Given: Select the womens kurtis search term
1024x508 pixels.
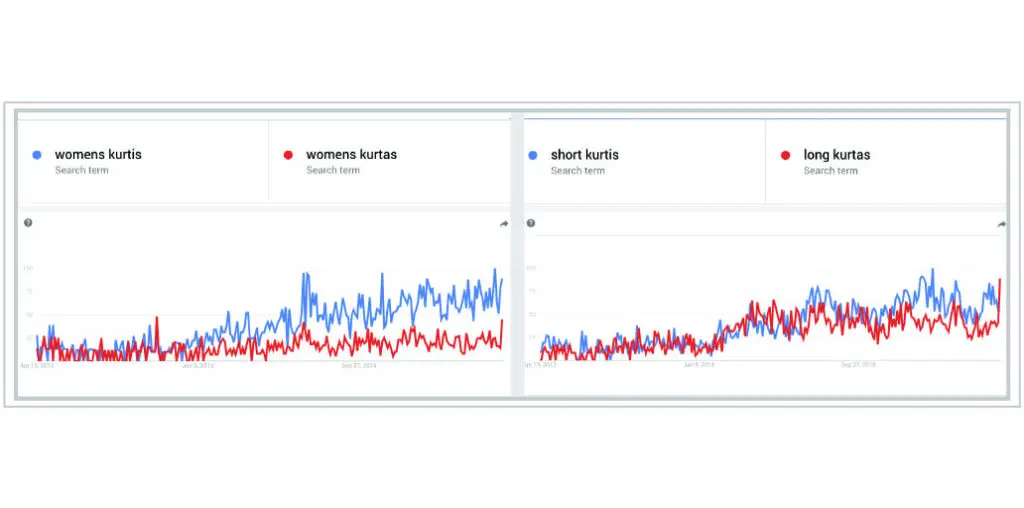Looking at the screenshot, I should coord(98,155).
